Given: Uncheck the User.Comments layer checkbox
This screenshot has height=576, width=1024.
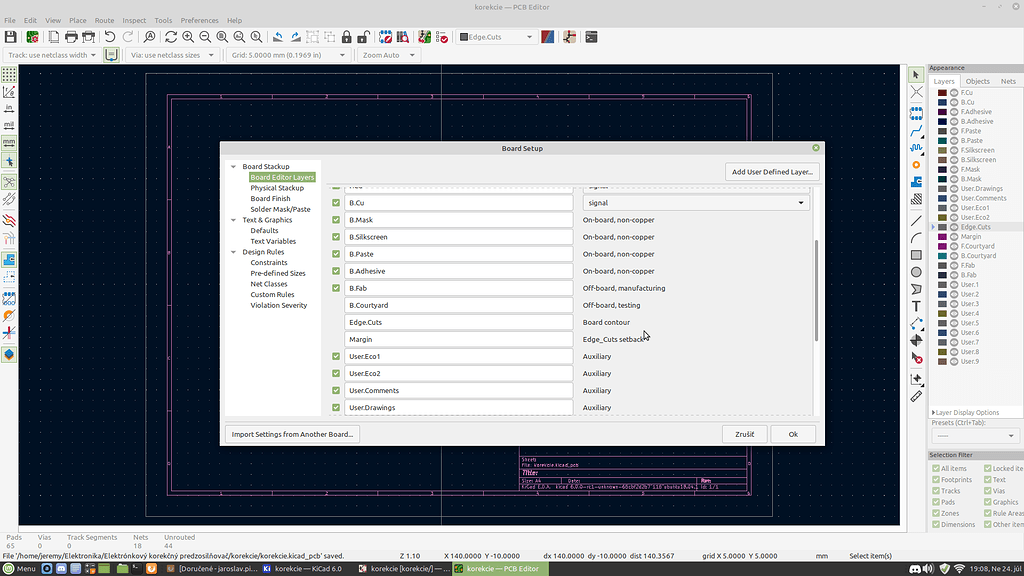Looking at the screenshot, I should click(x=336, y=391).
